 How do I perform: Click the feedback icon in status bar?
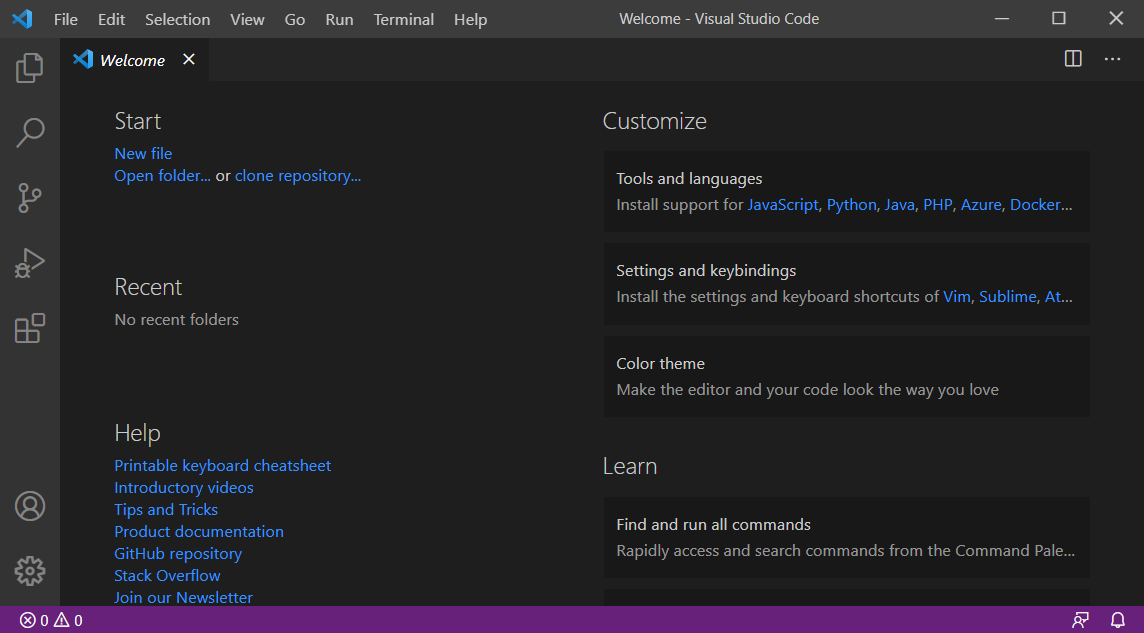pos(1081,621)
